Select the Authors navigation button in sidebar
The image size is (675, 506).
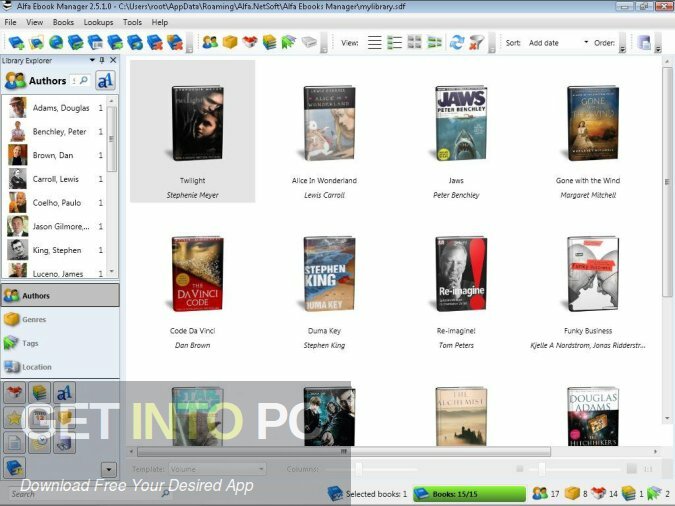pos(60,295)
